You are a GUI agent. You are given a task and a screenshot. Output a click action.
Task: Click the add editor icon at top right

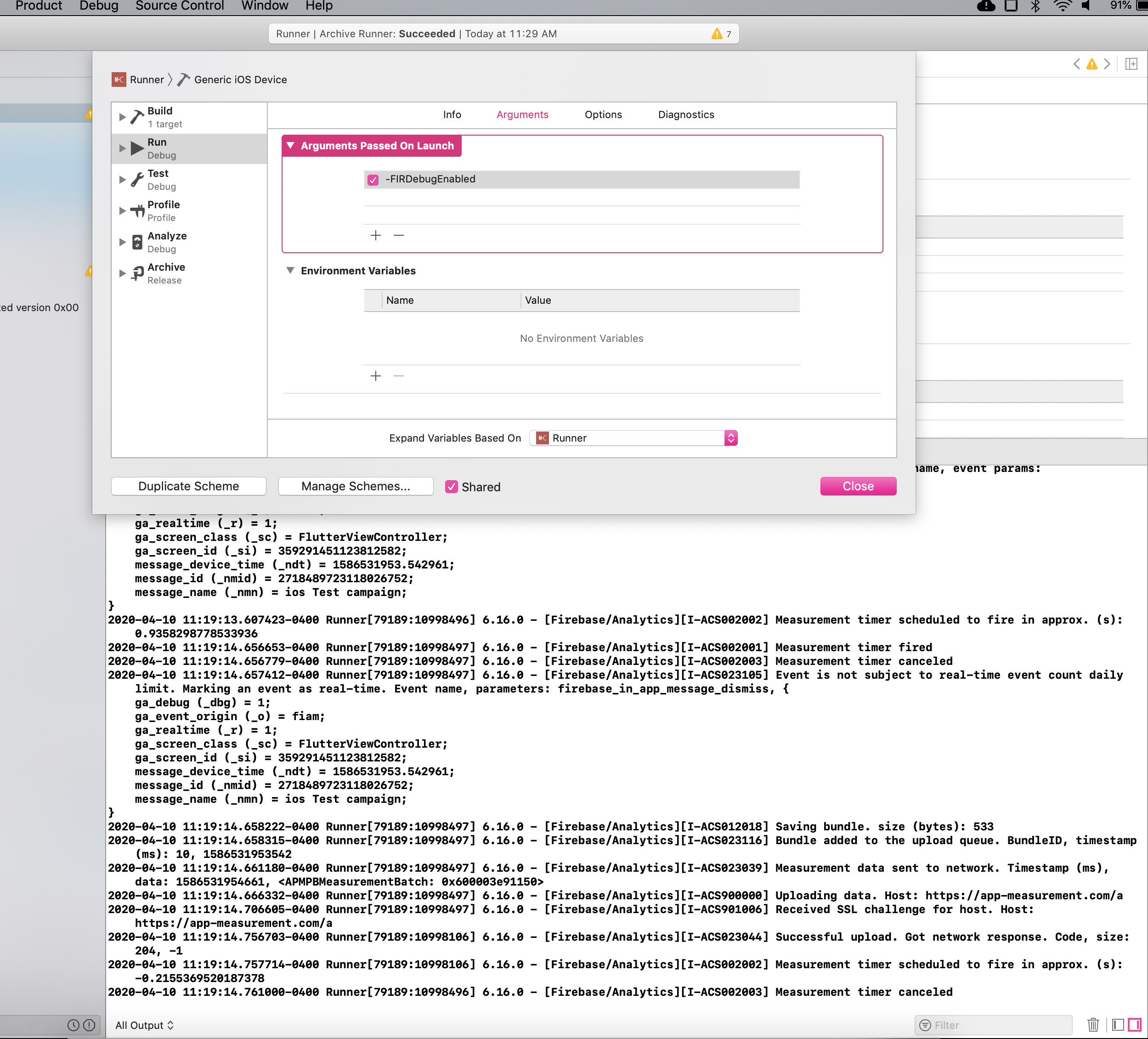pos(1131,64)
